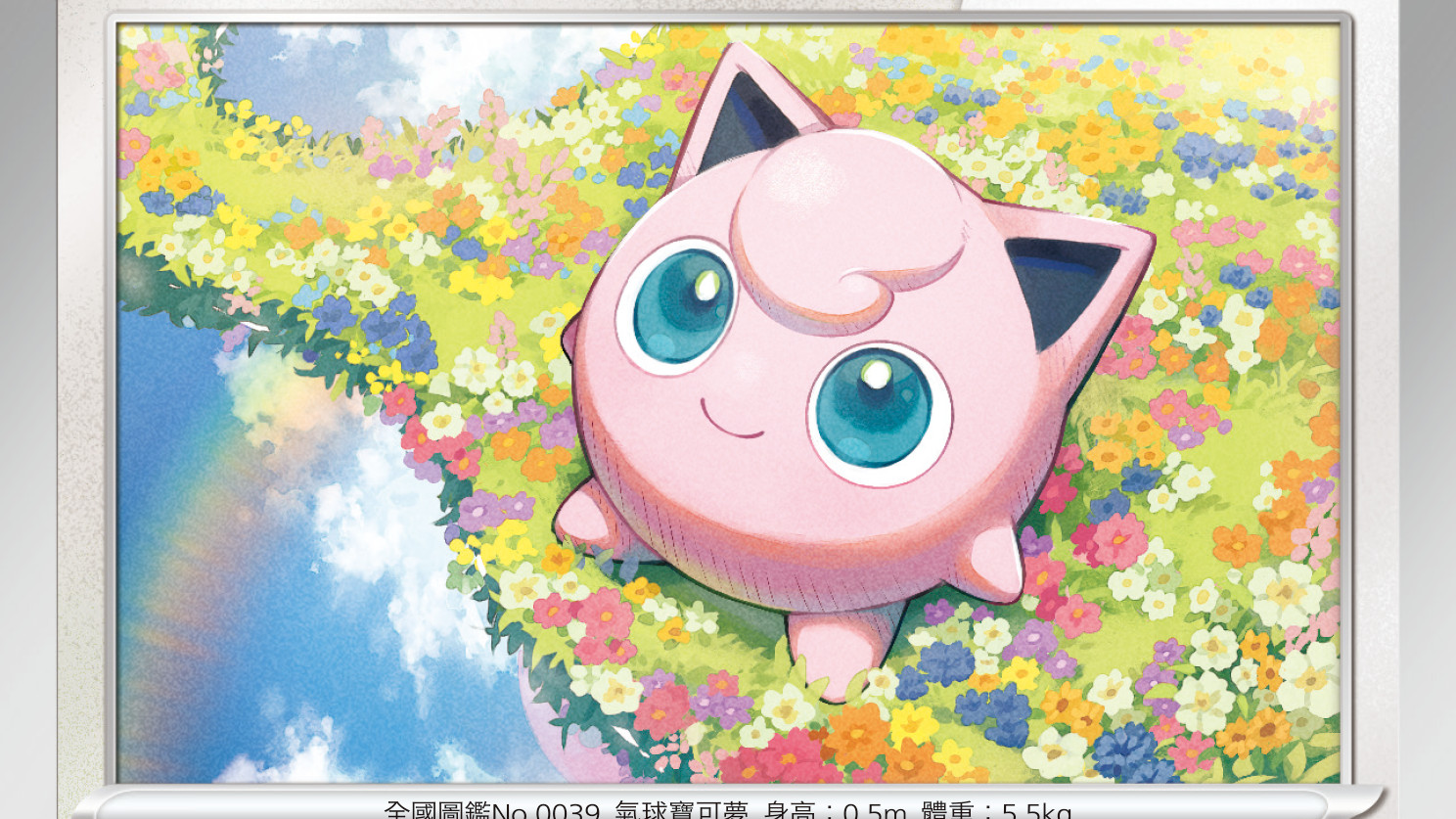The image size is (1456, 819).
Task: Click the pink Jigglypuff card illustration
Action: [x=729, y=402]
